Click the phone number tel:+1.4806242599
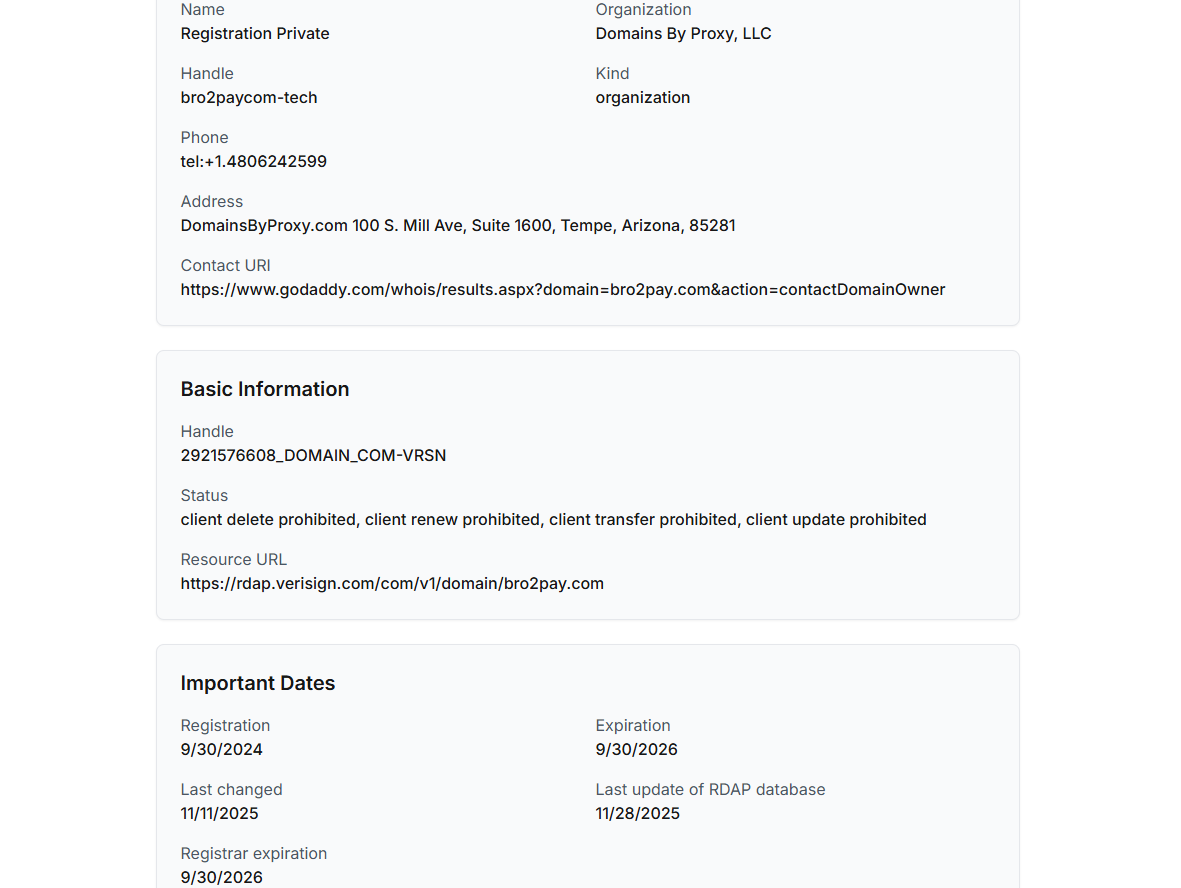Image resolution: width=1181 pixels, height=888 pixels. pyautogui.click(x=254, y=162)
